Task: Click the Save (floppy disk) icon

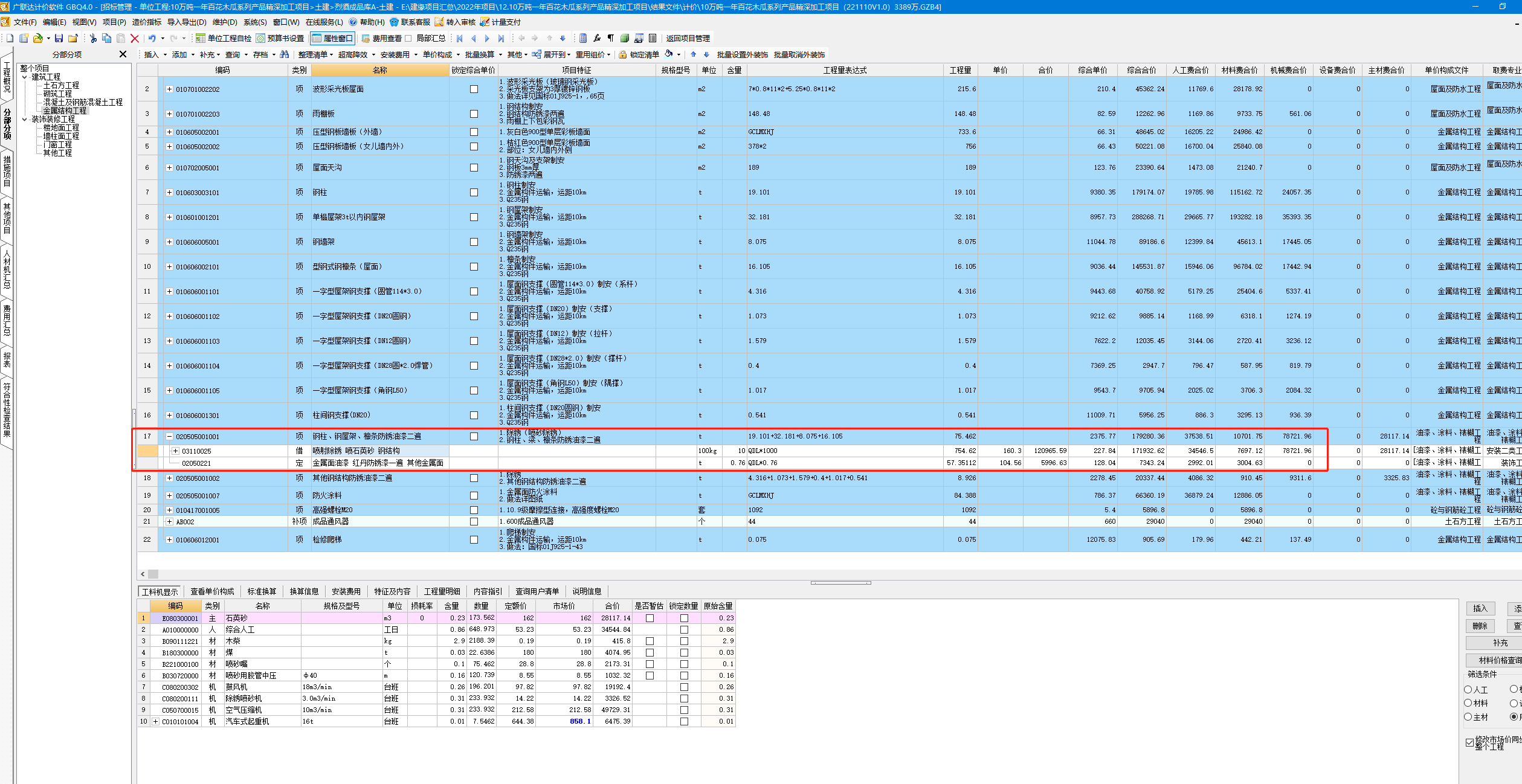Action: click(x=59, y=38)
